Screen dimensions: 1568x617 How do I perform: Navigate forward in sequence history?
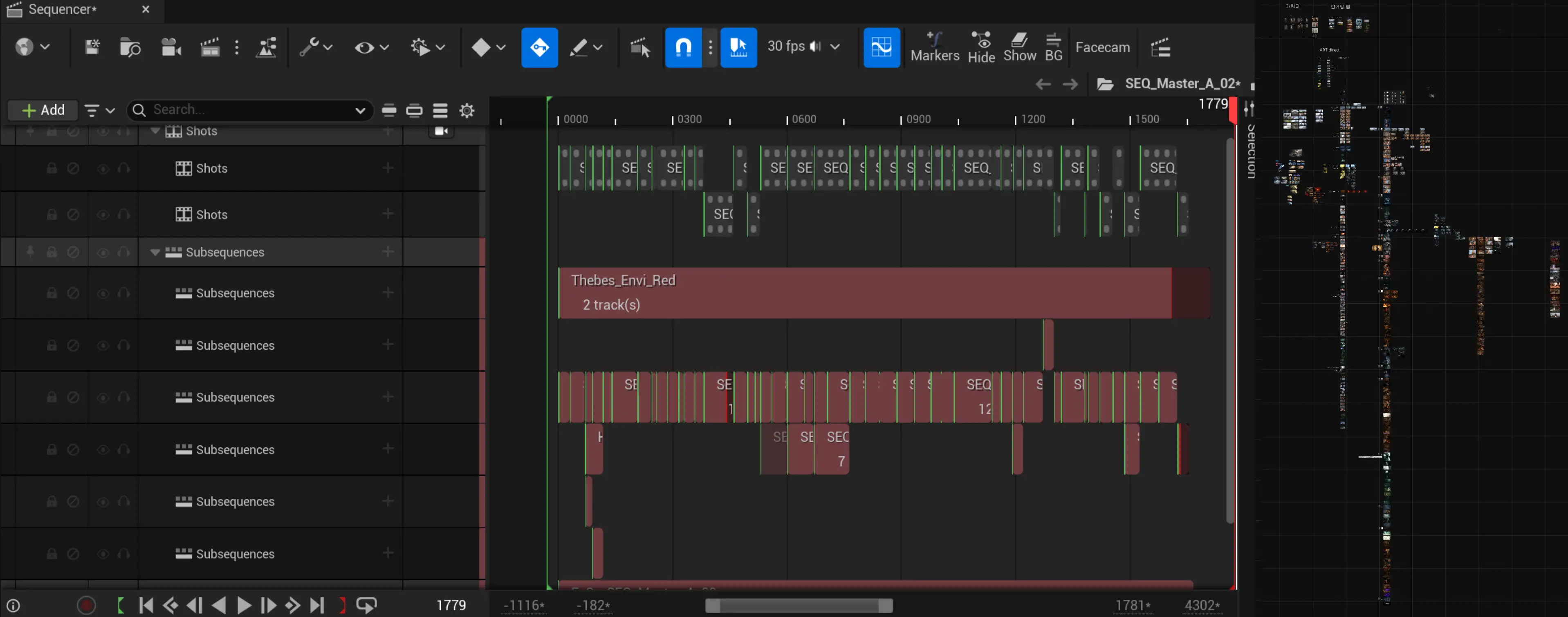coord(1070,84)
